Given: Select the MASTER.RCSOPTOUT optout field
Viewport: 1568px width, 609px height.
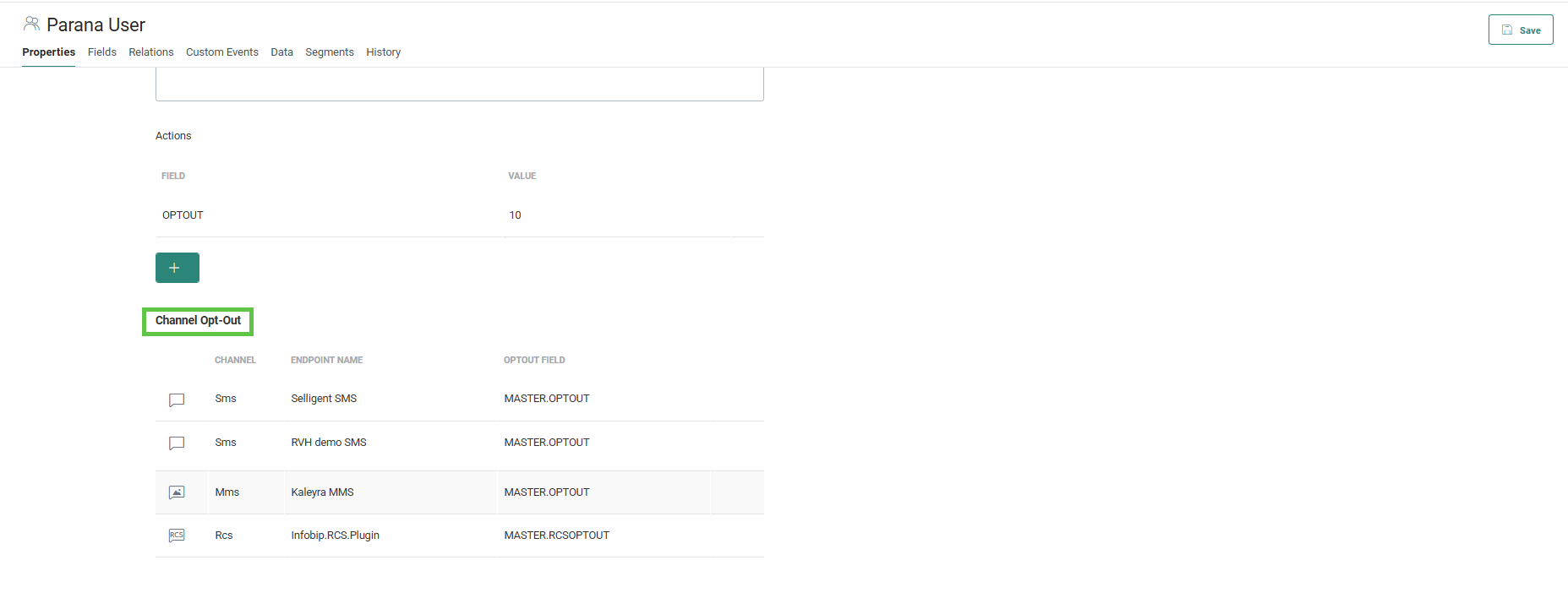Looking at the screenshot, I should click(556, 536).
